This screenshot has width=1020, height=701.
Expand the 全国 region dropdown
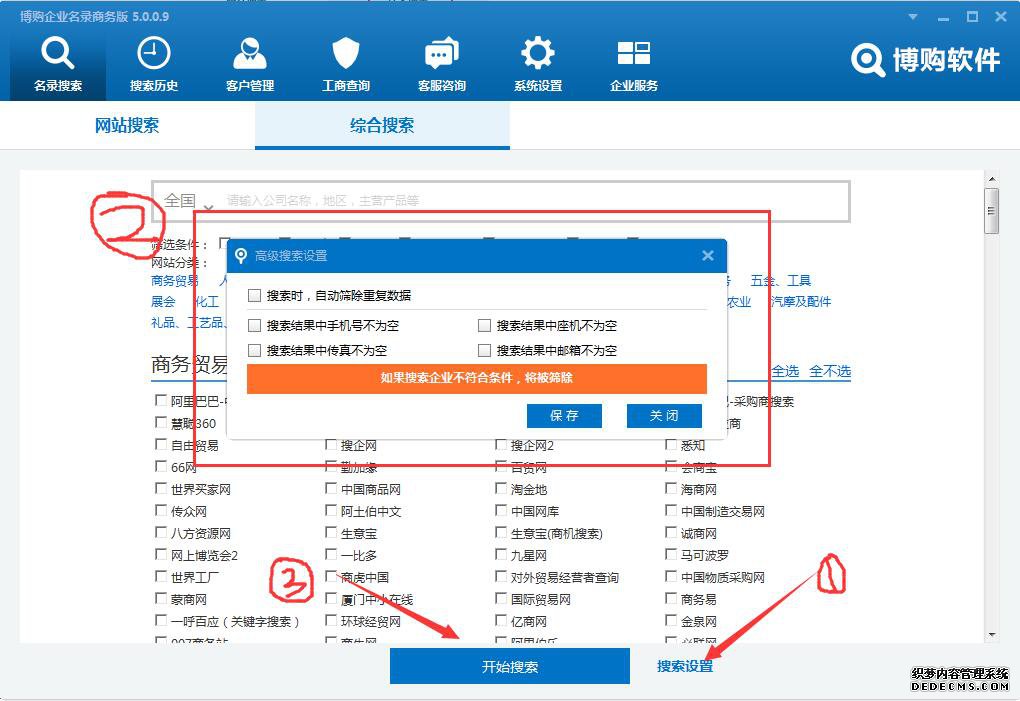(x=187, y=202)
